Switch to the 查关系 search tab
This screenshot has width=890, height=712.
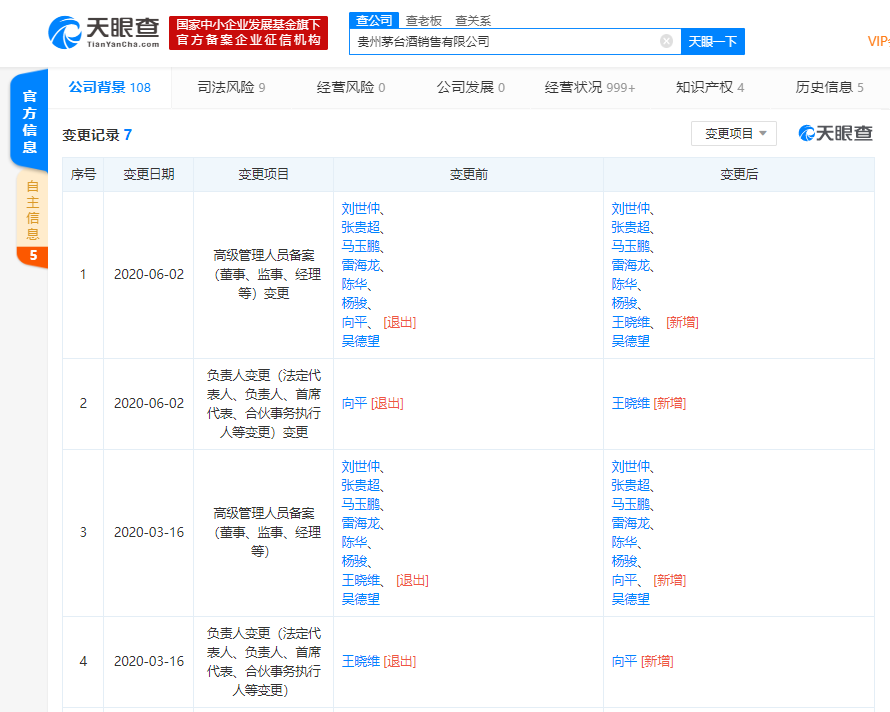473,21
